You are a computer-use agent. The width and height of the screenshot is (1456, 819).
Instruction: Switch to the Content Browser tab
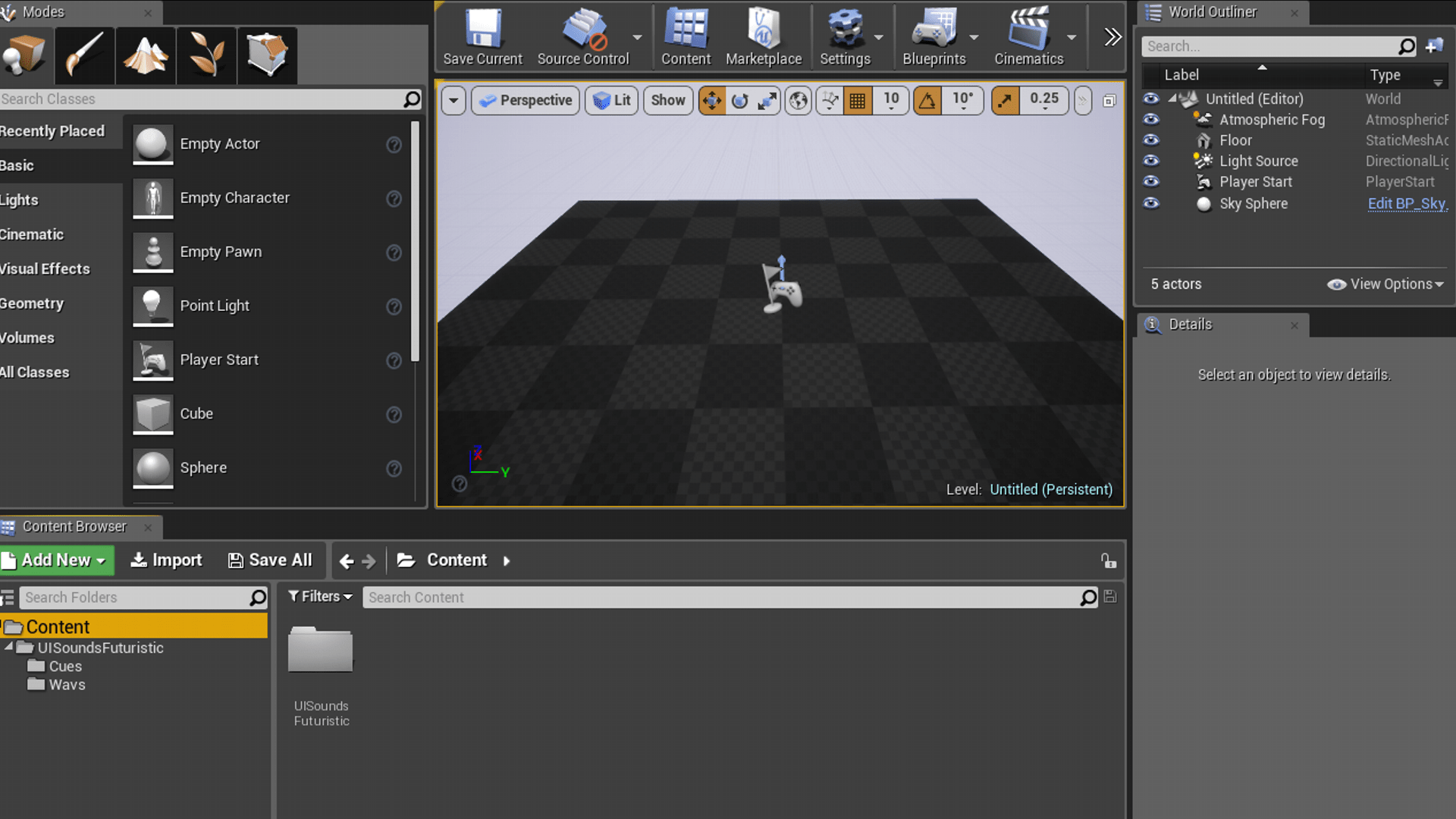point(74,526)
